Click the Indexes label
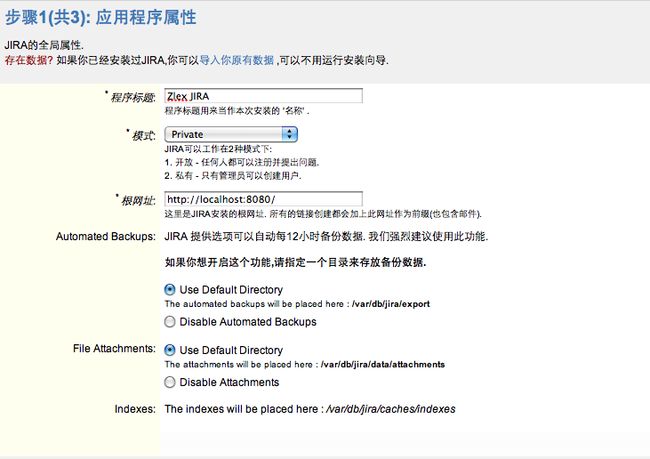Image resolution: width=650 pixels, height=459 pixels. click(135, 409)
